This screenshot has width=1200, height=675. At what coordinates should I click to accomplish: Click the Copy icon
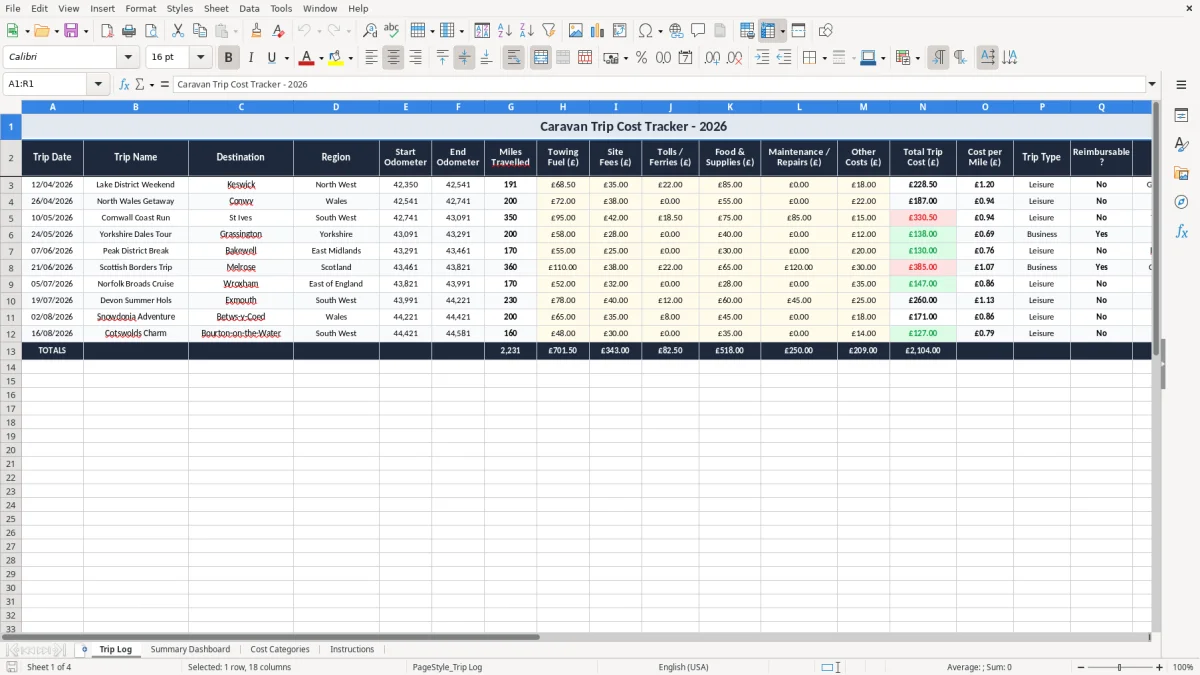200,31
